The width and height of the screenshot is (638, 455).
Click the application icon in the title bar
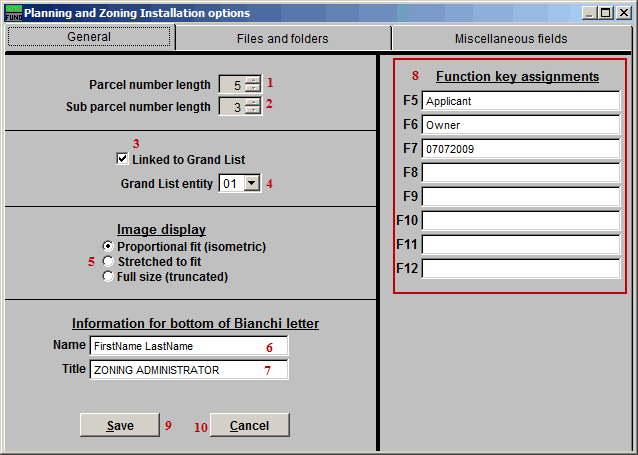(x=12, y=13)
